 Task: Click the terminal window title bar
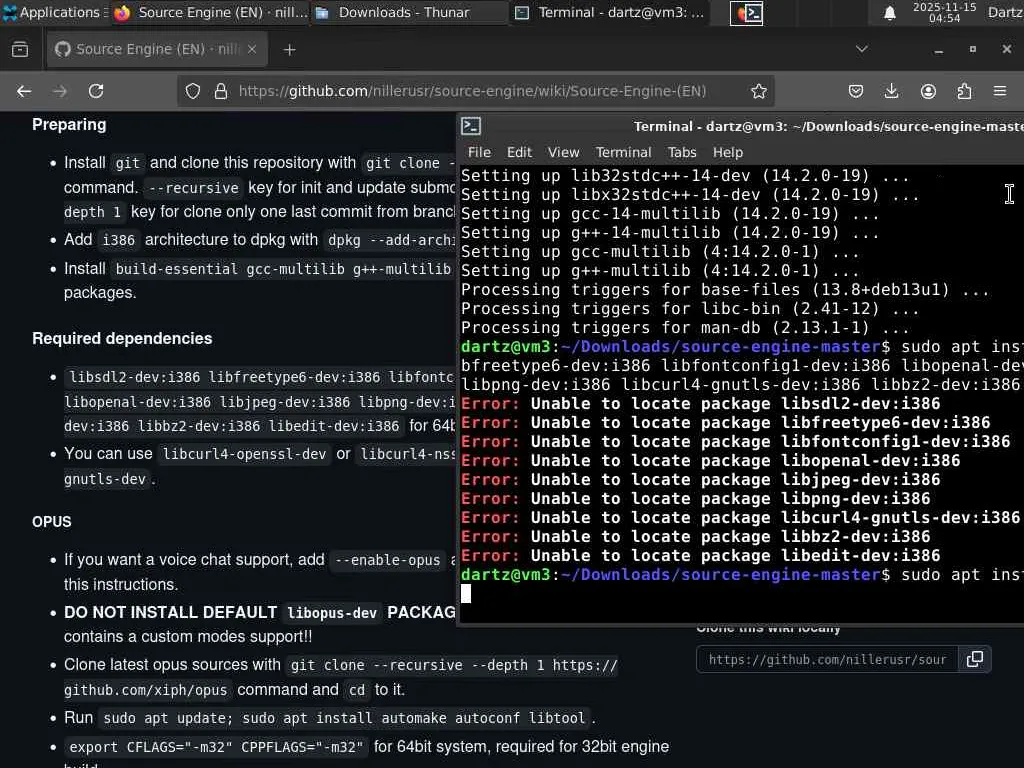point(741,126)
